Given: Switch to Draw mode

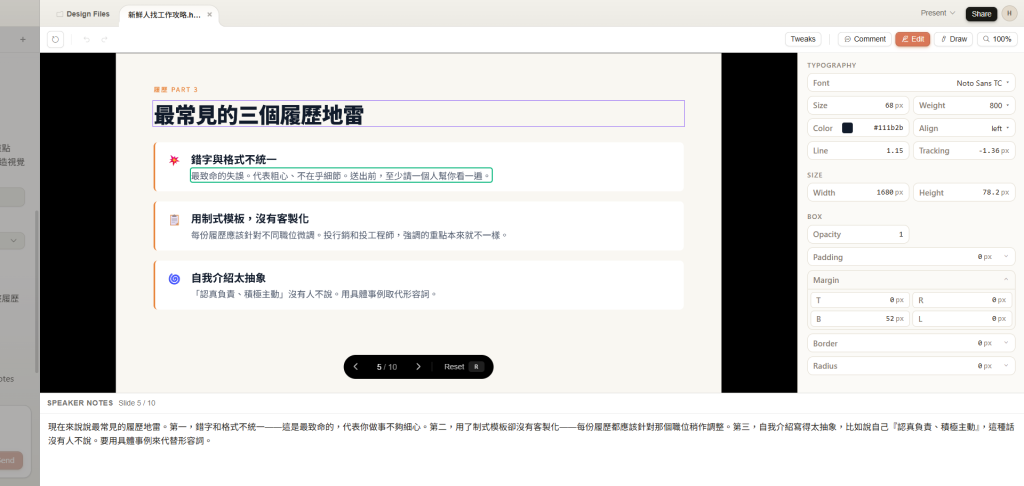Looking at the screenshot, I should [954, 39].
